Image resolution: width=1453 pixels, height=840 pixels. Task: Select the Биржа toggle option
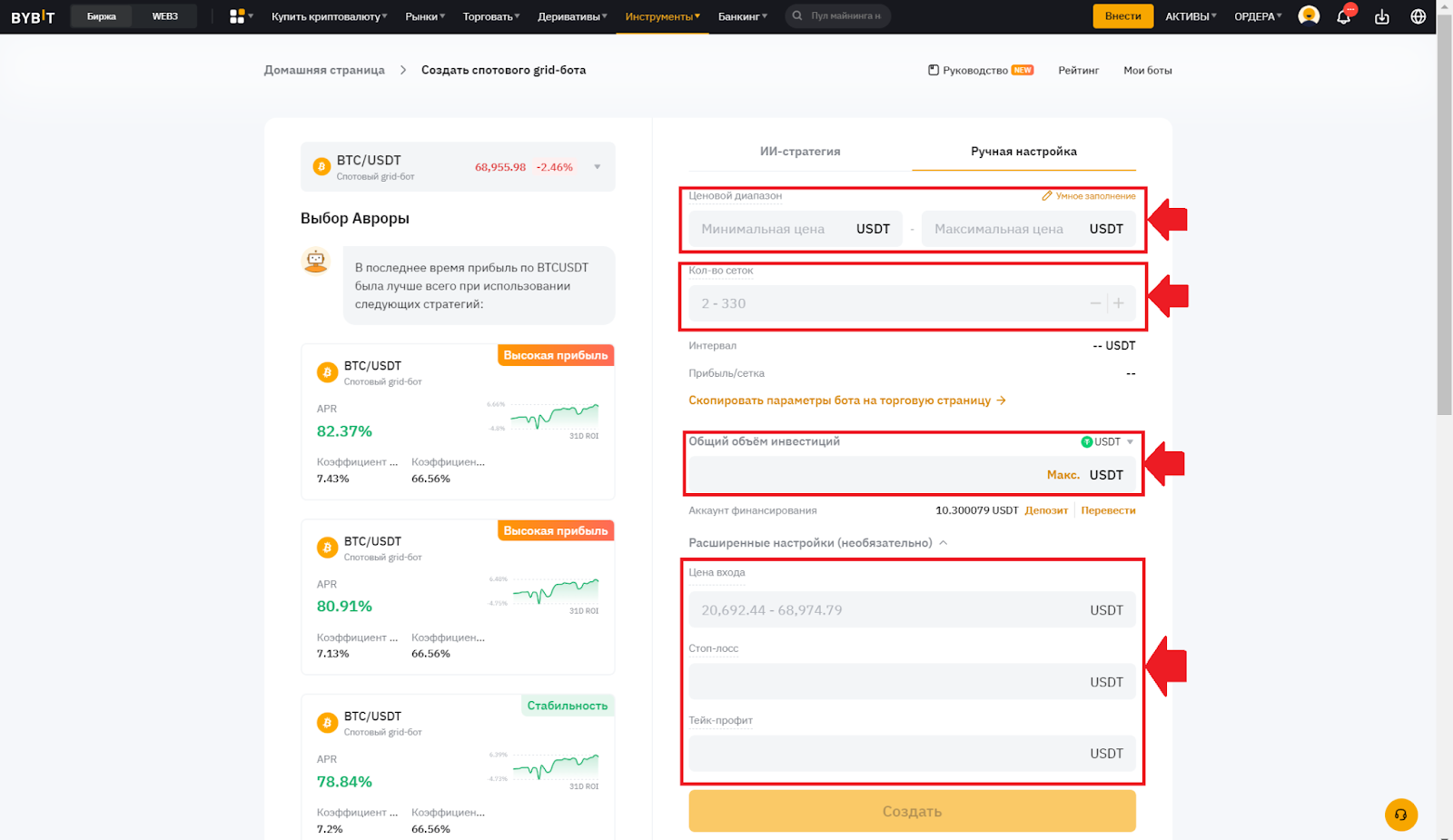(101, 15)
